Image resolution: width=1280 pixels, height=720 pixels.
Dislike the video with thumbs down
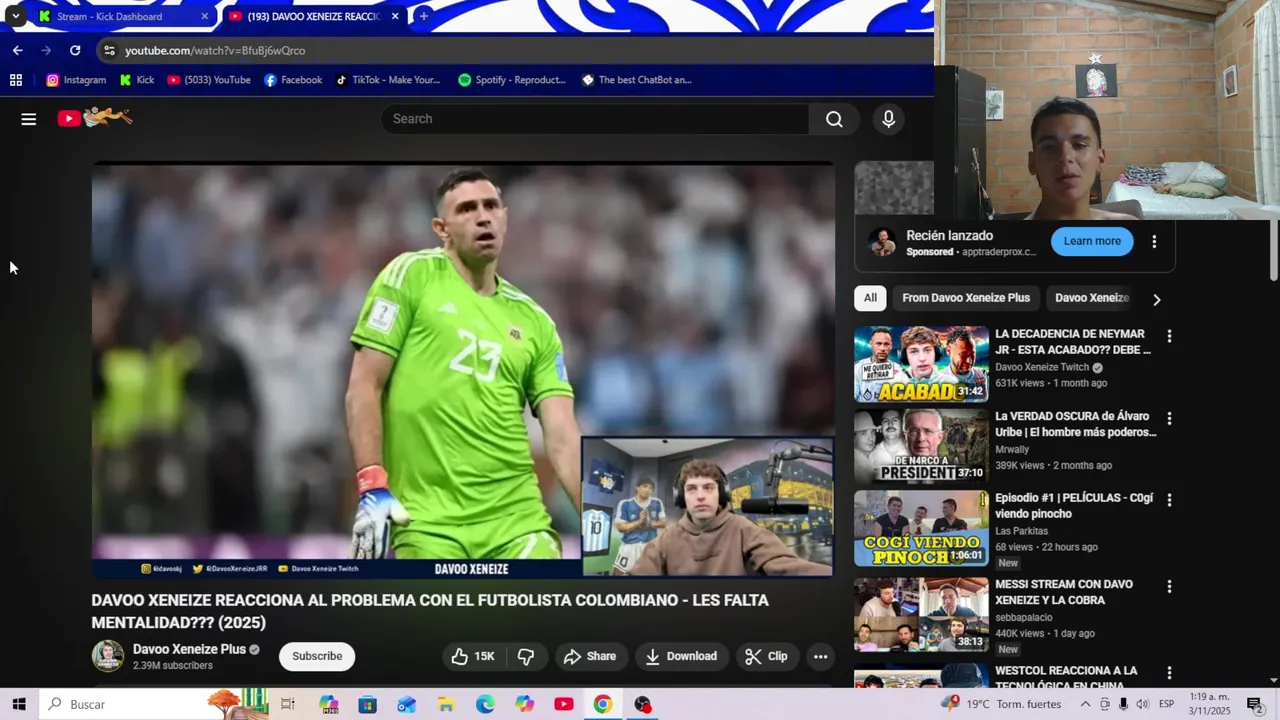526,656
